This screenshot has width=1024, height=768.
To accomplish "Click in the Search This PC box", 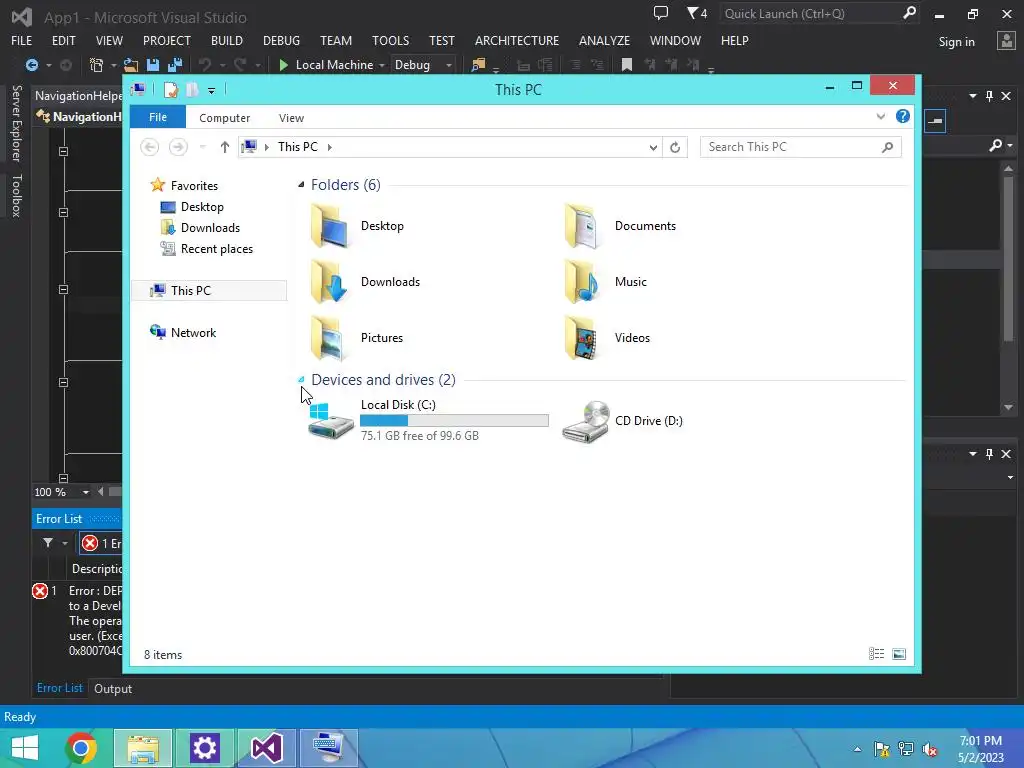I will pyautogui.click(x=801, y=147).
